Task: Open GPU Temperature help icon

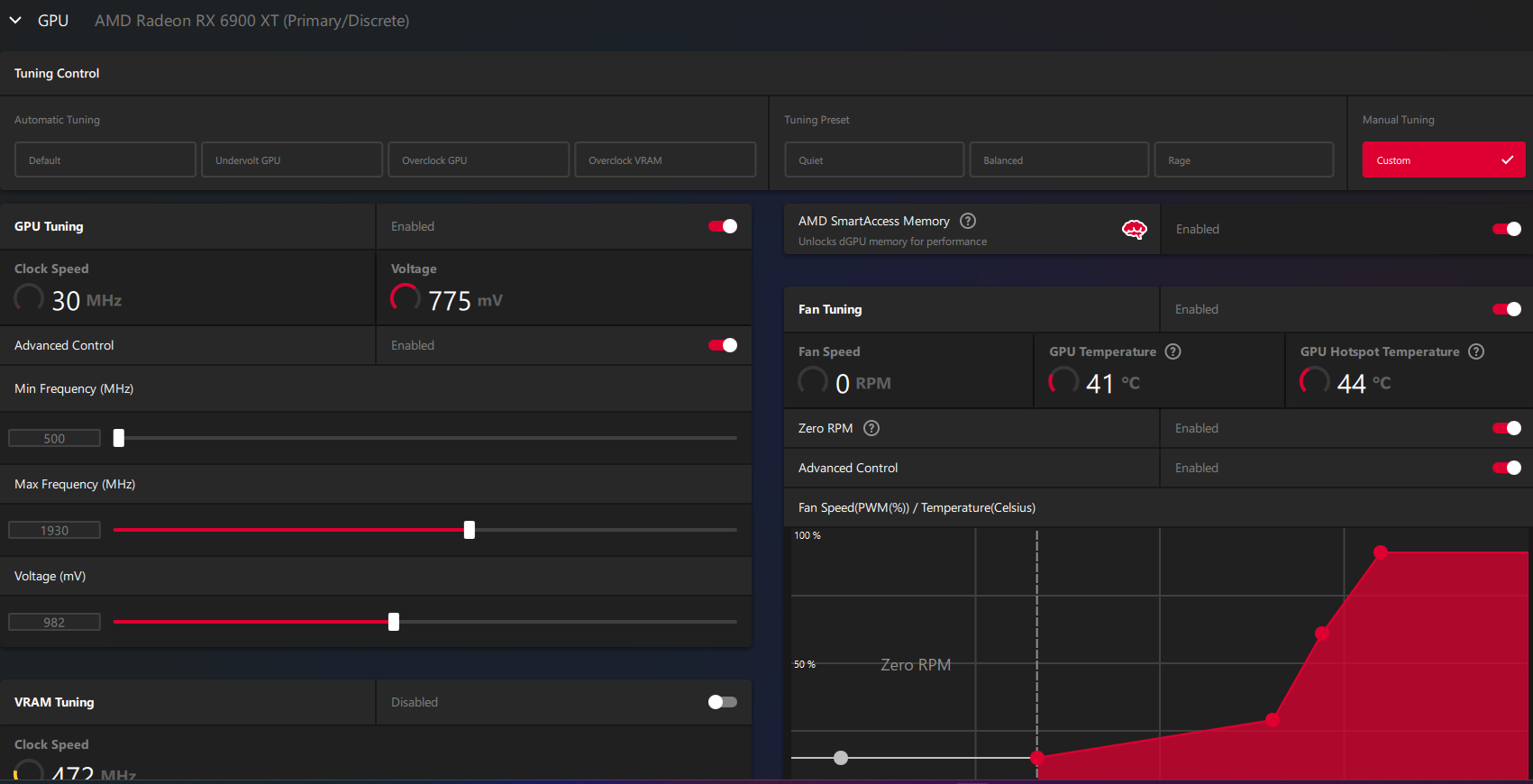Action: [1173, 351]
